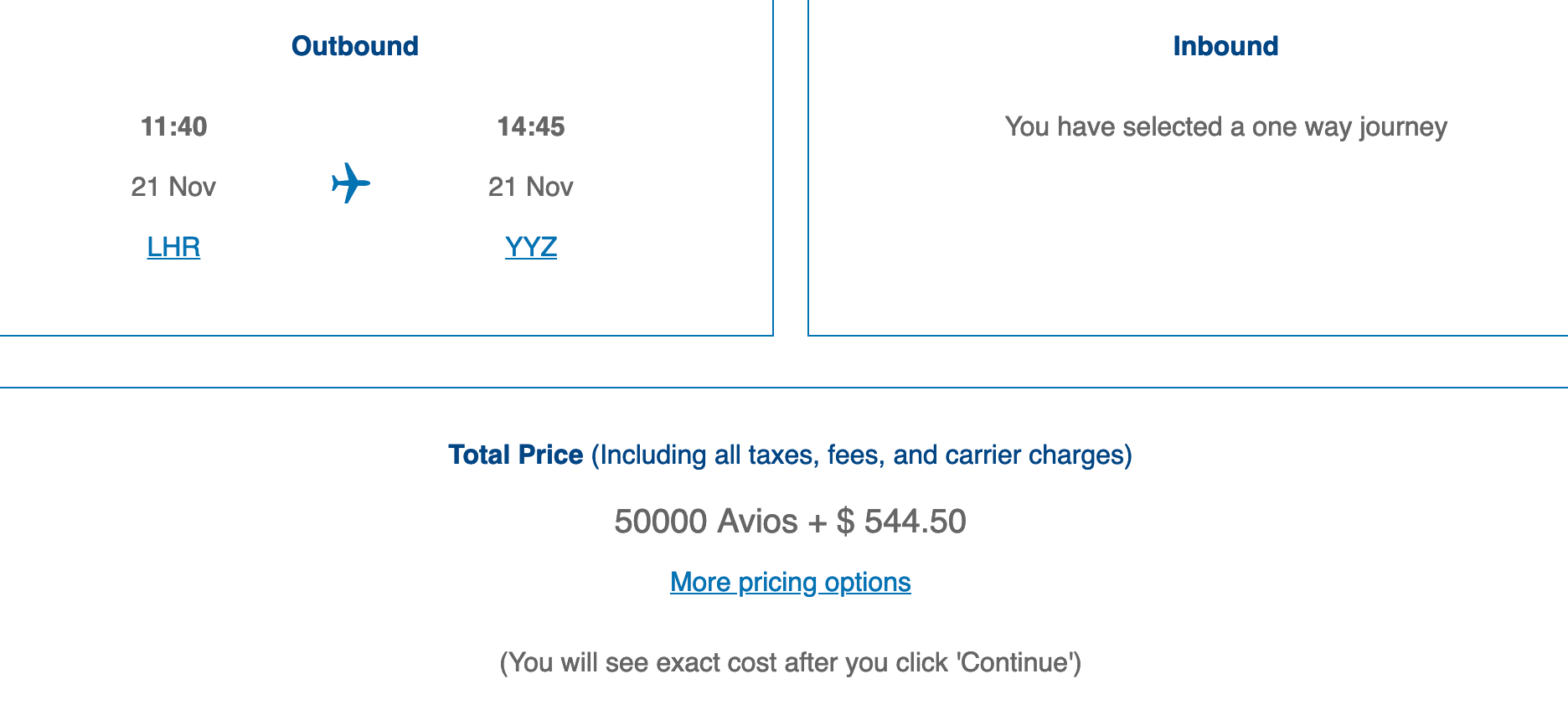The image size is (1568, 720).
Task: Click the 21 Nov date under 11:40
Action: click(173, 187)
